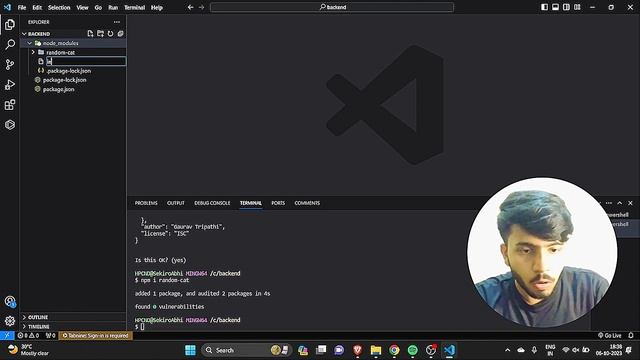Collapse the node_modules folder
Viewport: 640px width, 360px height.
point(29,43)
